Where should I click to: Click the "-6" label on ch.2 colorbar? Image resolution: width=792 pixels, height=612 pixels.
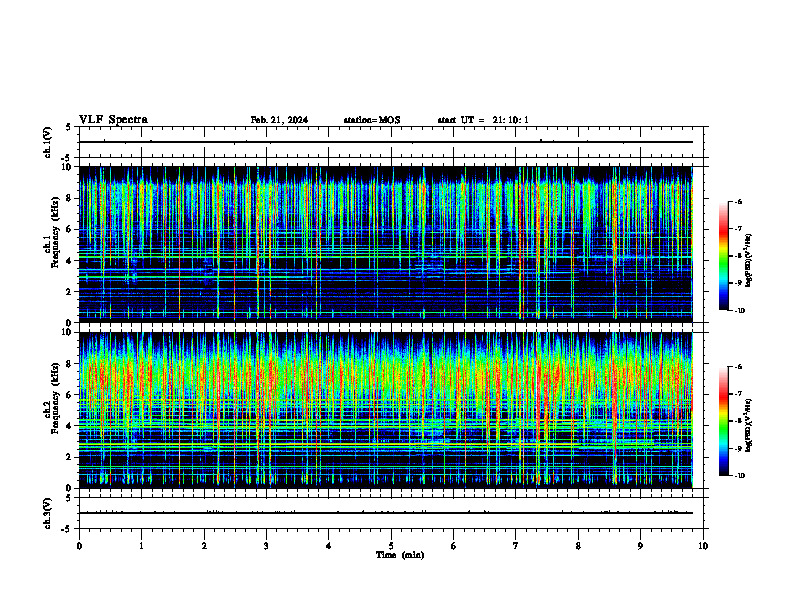(738, 367)
